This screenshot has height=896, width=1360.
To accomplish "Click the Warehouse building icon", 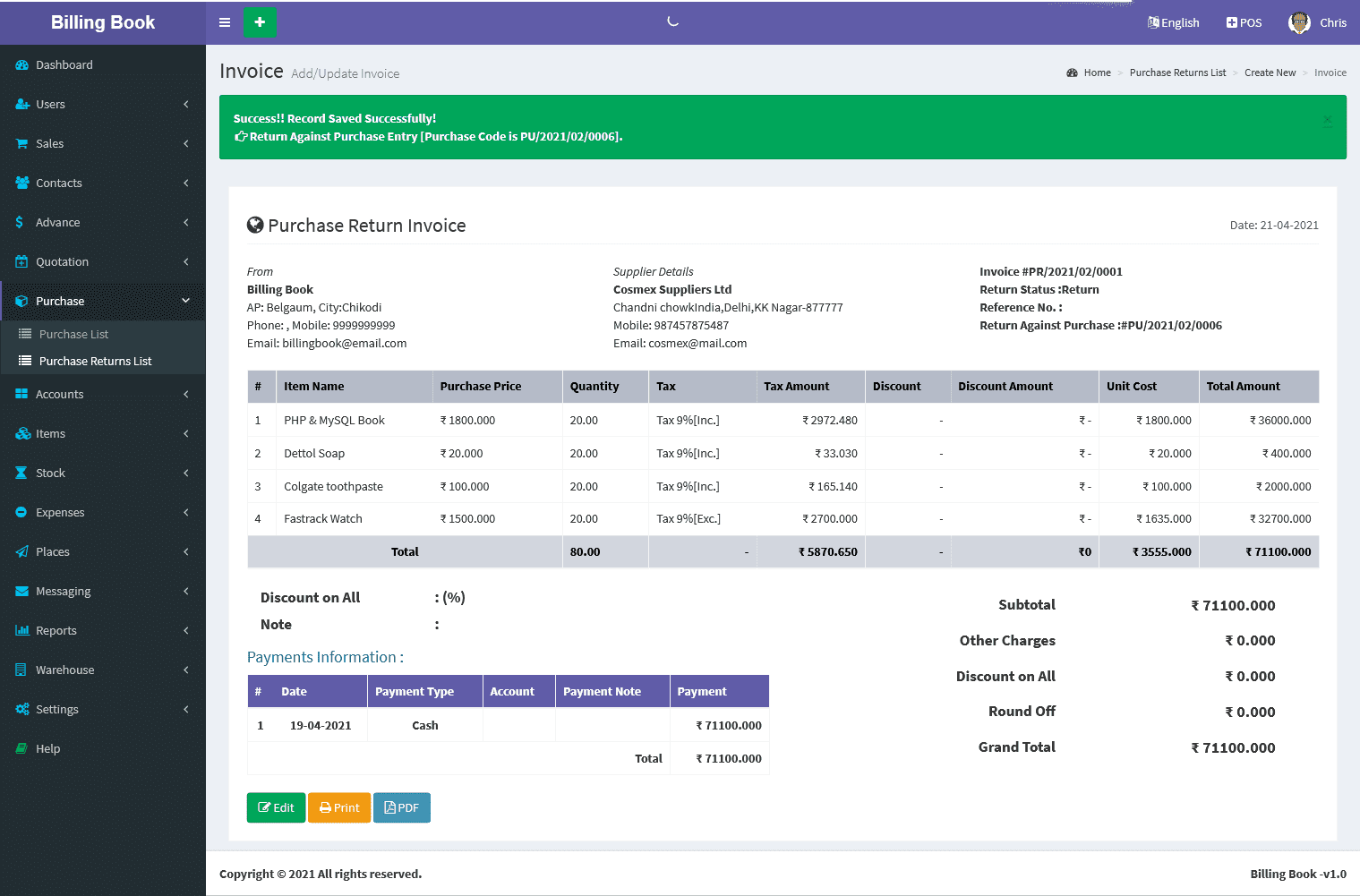I will coord(21,670).
